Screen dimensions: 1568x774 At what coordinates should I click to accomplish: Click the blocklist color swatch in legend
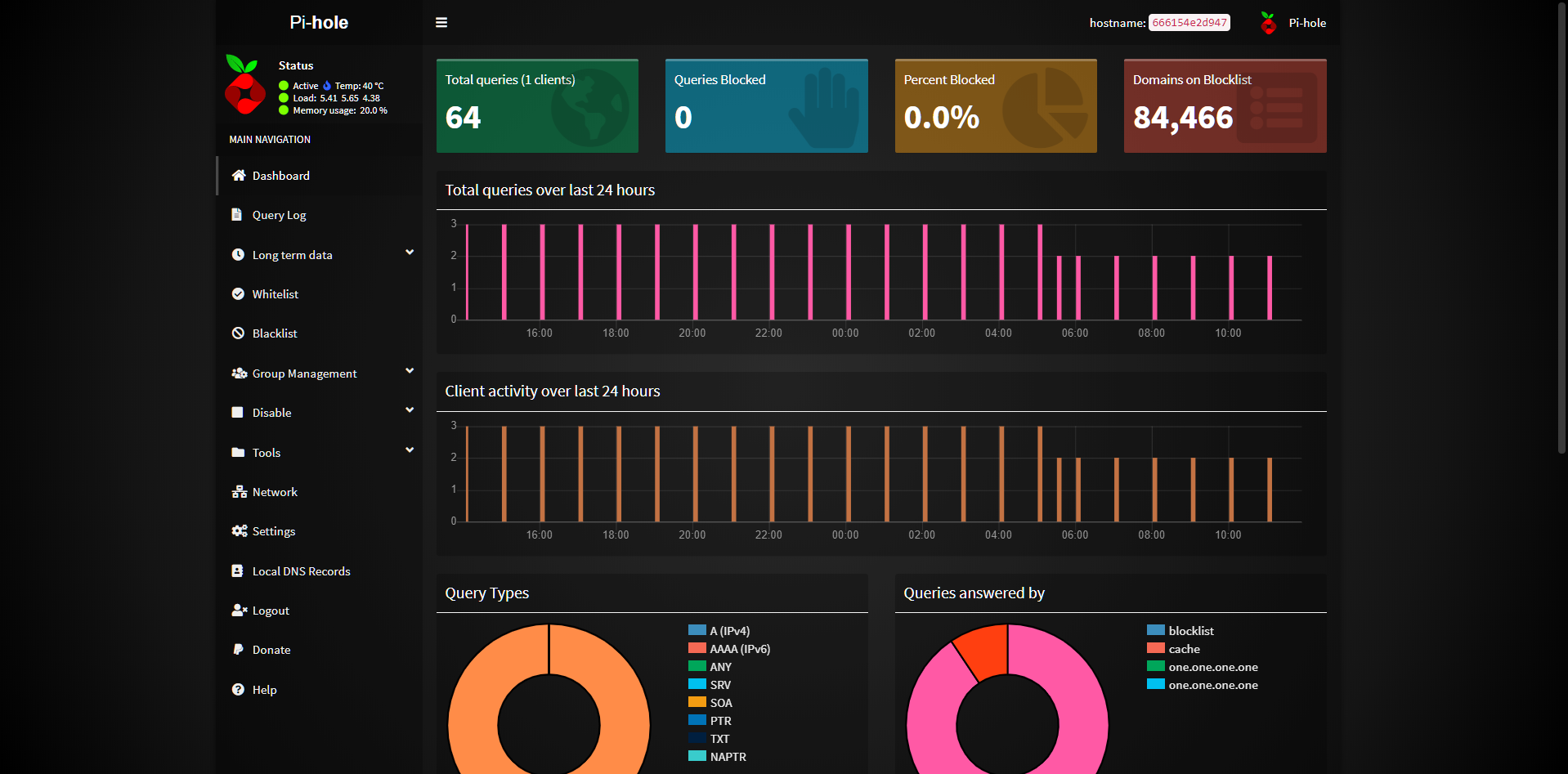(1155, 630)
